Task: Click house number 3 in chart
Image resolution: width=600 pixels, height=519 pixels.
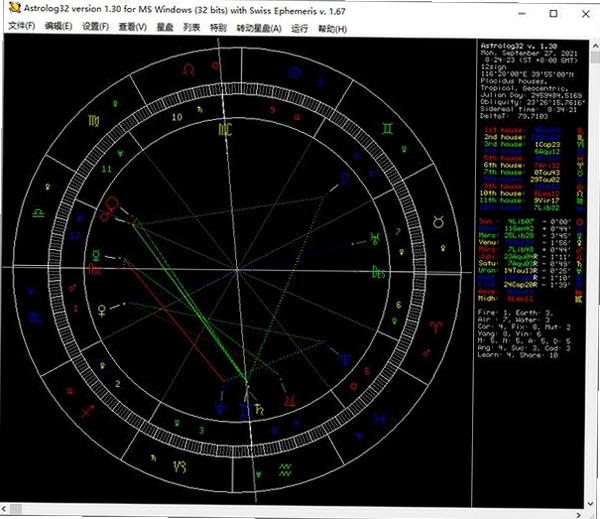Action: coord(201,430)
